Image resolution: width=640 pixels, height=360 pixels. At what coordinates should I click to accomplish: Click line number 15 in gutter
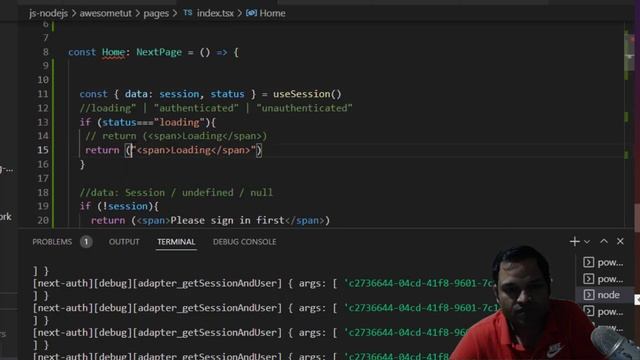43,150
